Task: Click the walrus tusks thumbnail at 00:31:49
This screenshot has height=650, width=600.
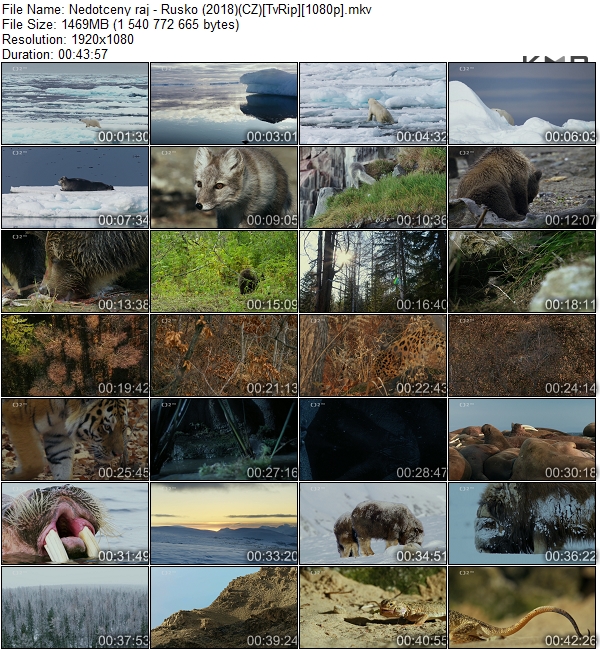Action: point(75,524)
